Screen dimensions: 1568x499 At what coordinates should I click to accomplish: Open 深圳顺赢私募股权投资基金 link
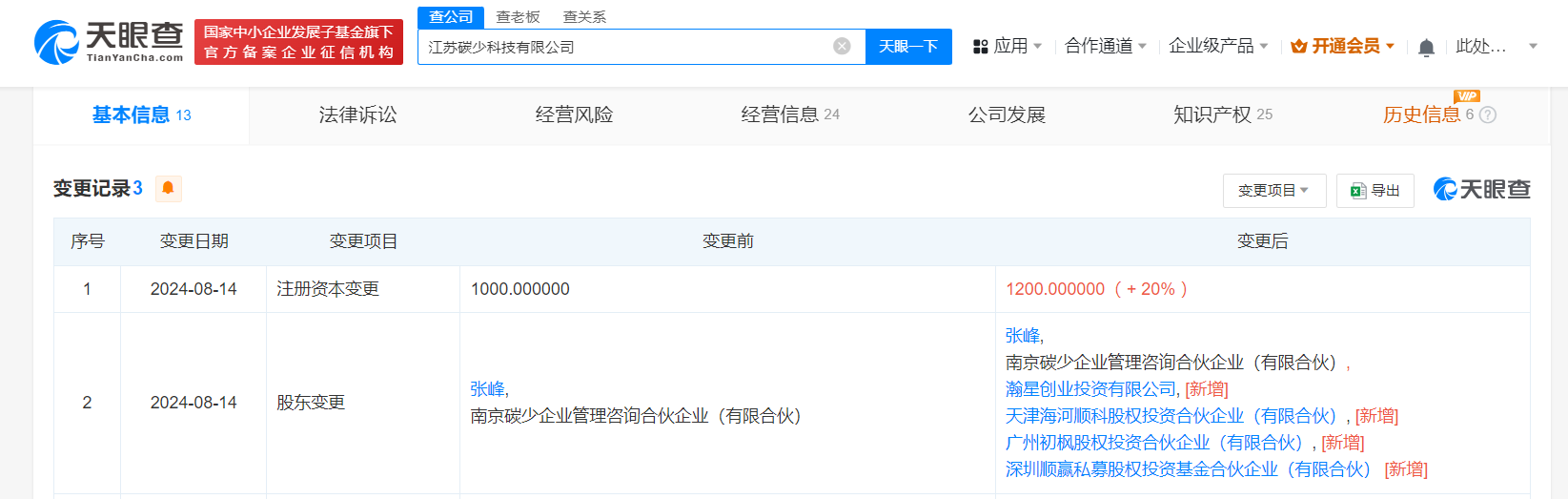click(1187, 469)
